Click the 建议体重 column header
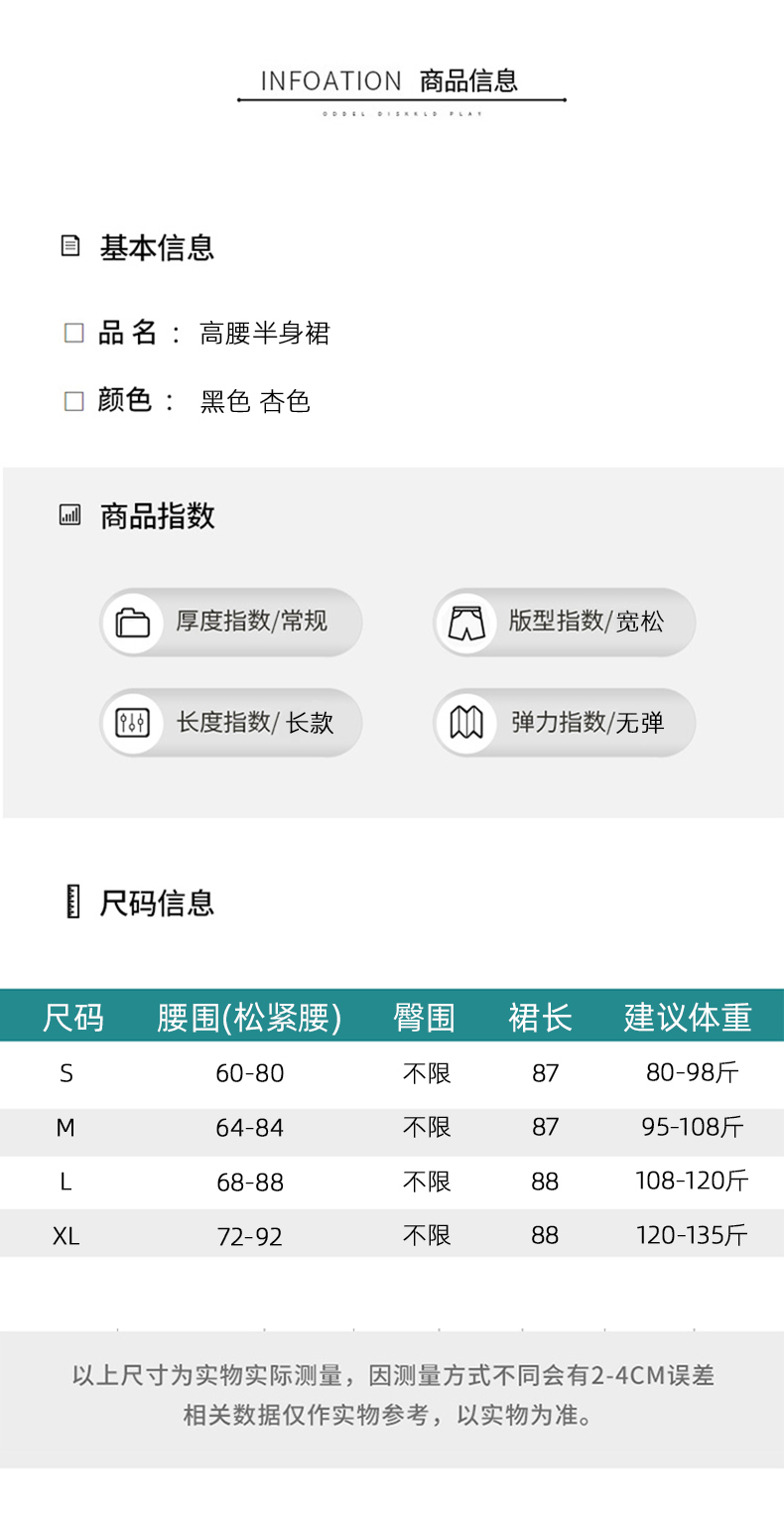 (688, 1017)
